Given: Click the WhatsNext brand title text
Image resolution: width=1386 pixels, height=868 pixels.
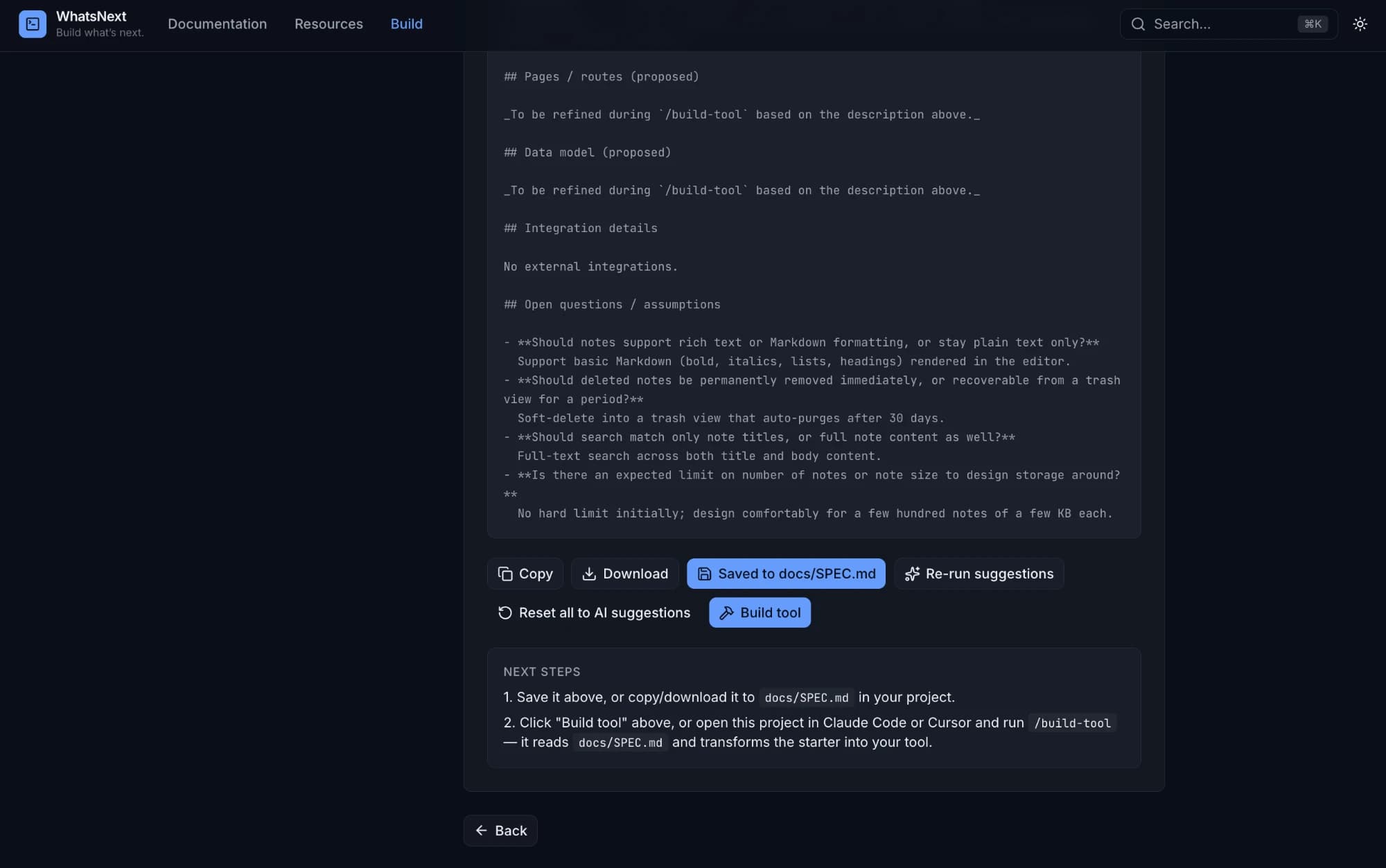Looking at the screenshot, I should tap(91, 17).
